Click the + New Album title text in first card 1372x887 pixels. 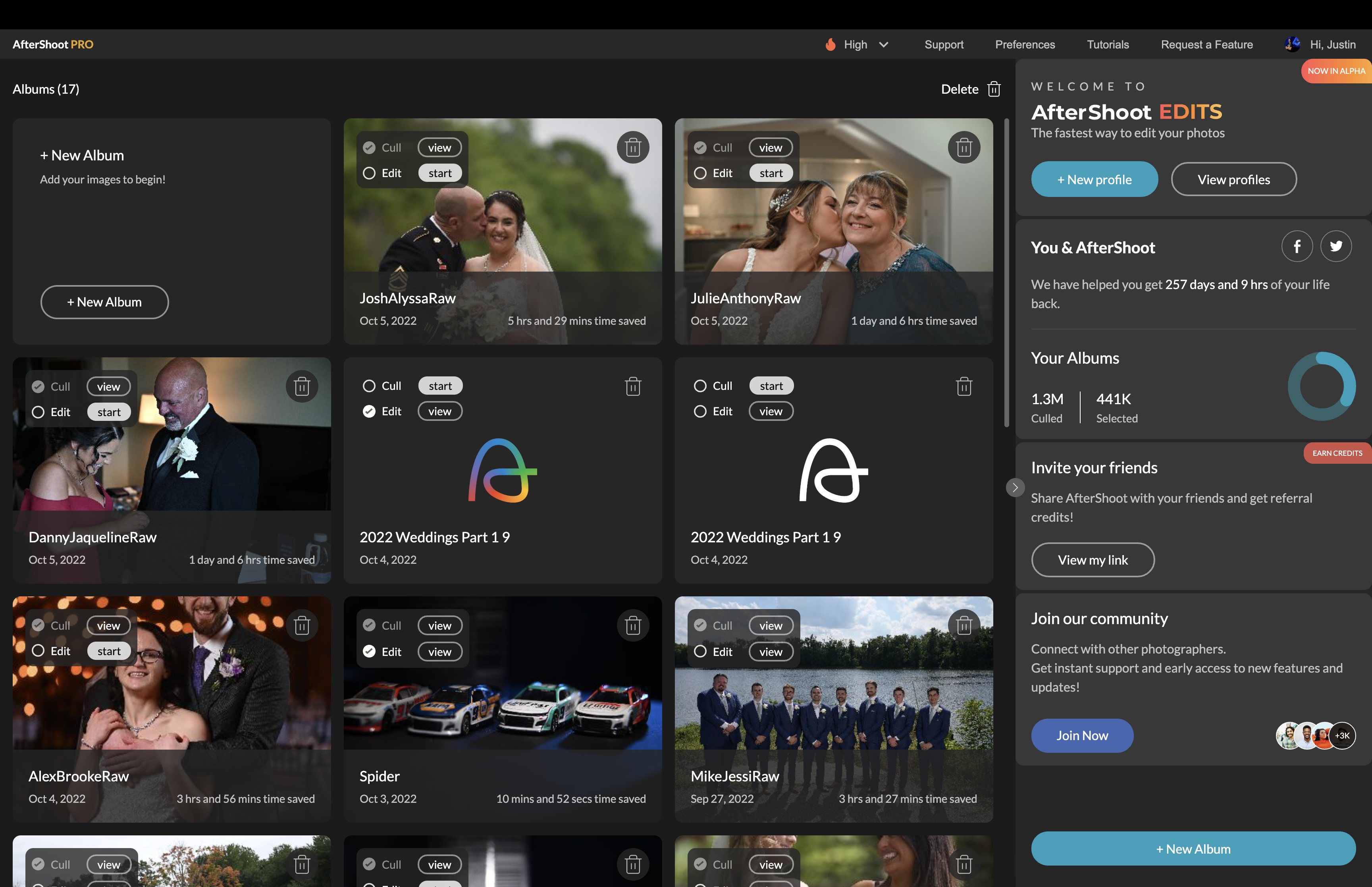(x=82, y=156)
